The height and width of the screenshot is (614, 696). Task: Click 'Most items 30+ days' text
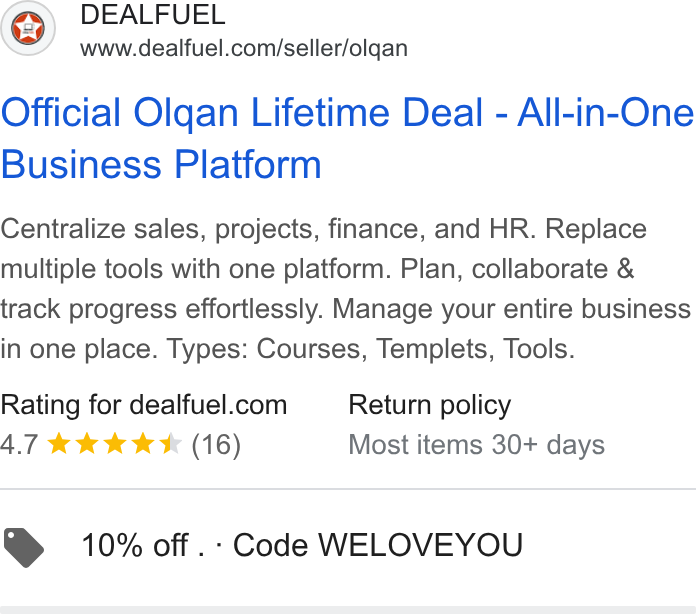tap(476, 445)
